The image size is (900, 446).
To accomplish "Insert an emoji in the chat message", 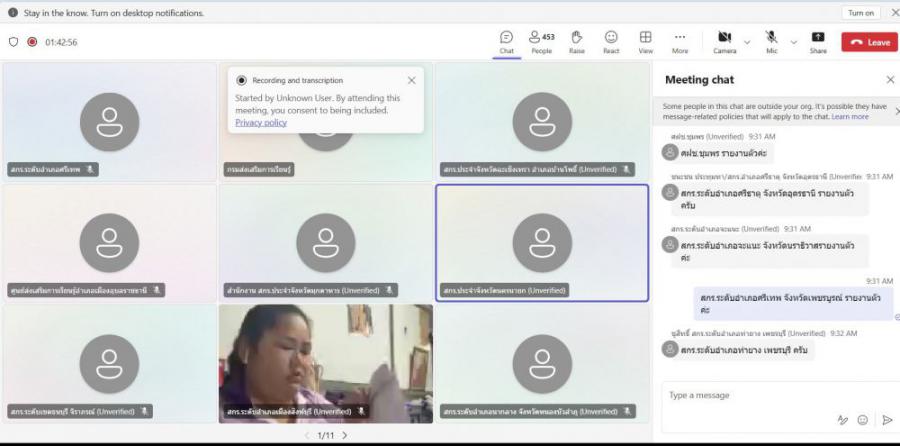I will click(863, 420).
